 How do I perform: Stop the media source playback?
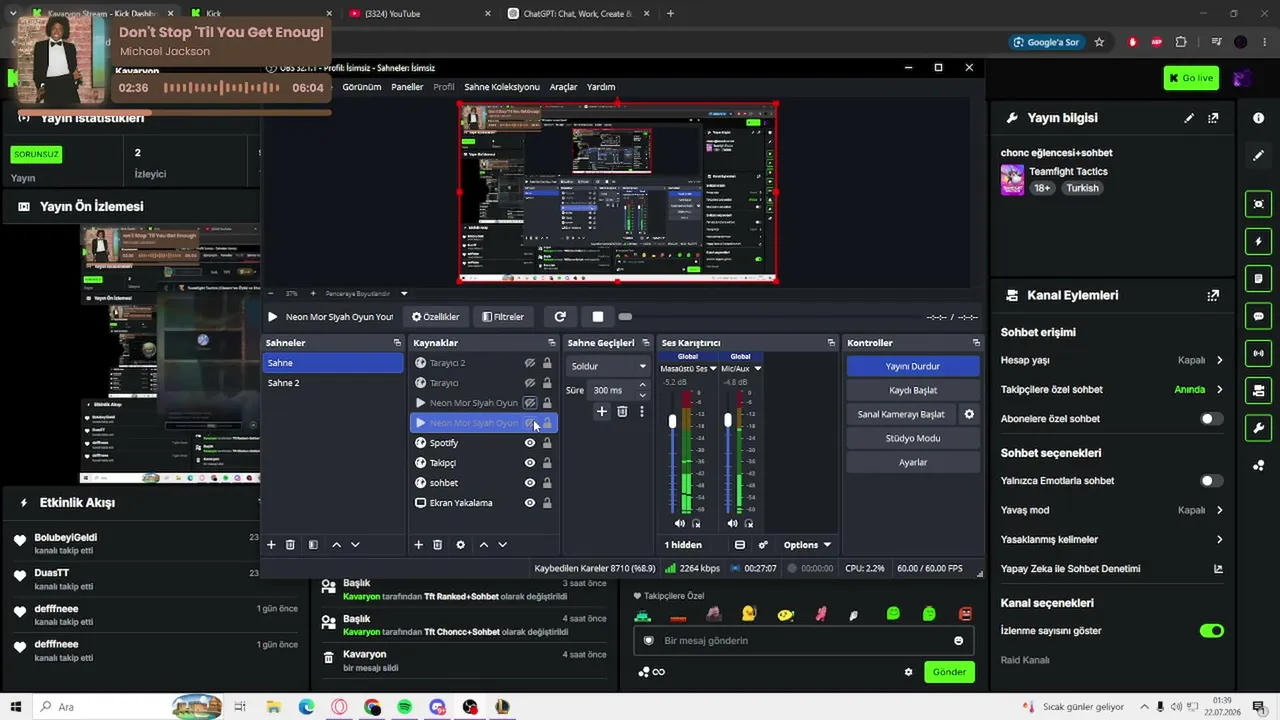pos(598,317)
